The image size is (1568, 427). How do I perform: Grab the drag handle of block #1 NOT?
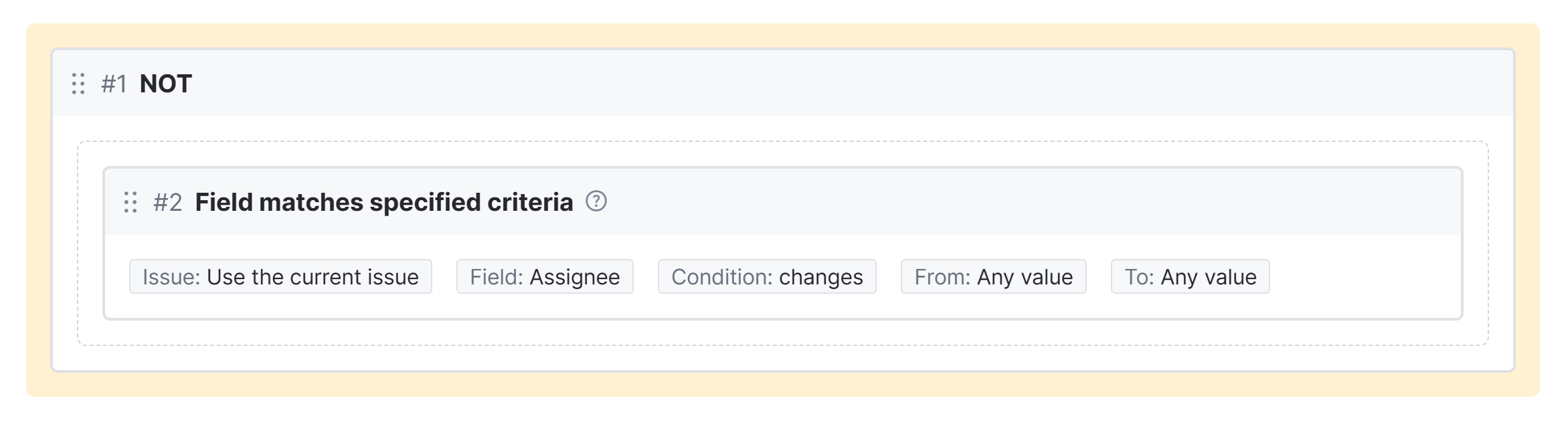point(78,84)
